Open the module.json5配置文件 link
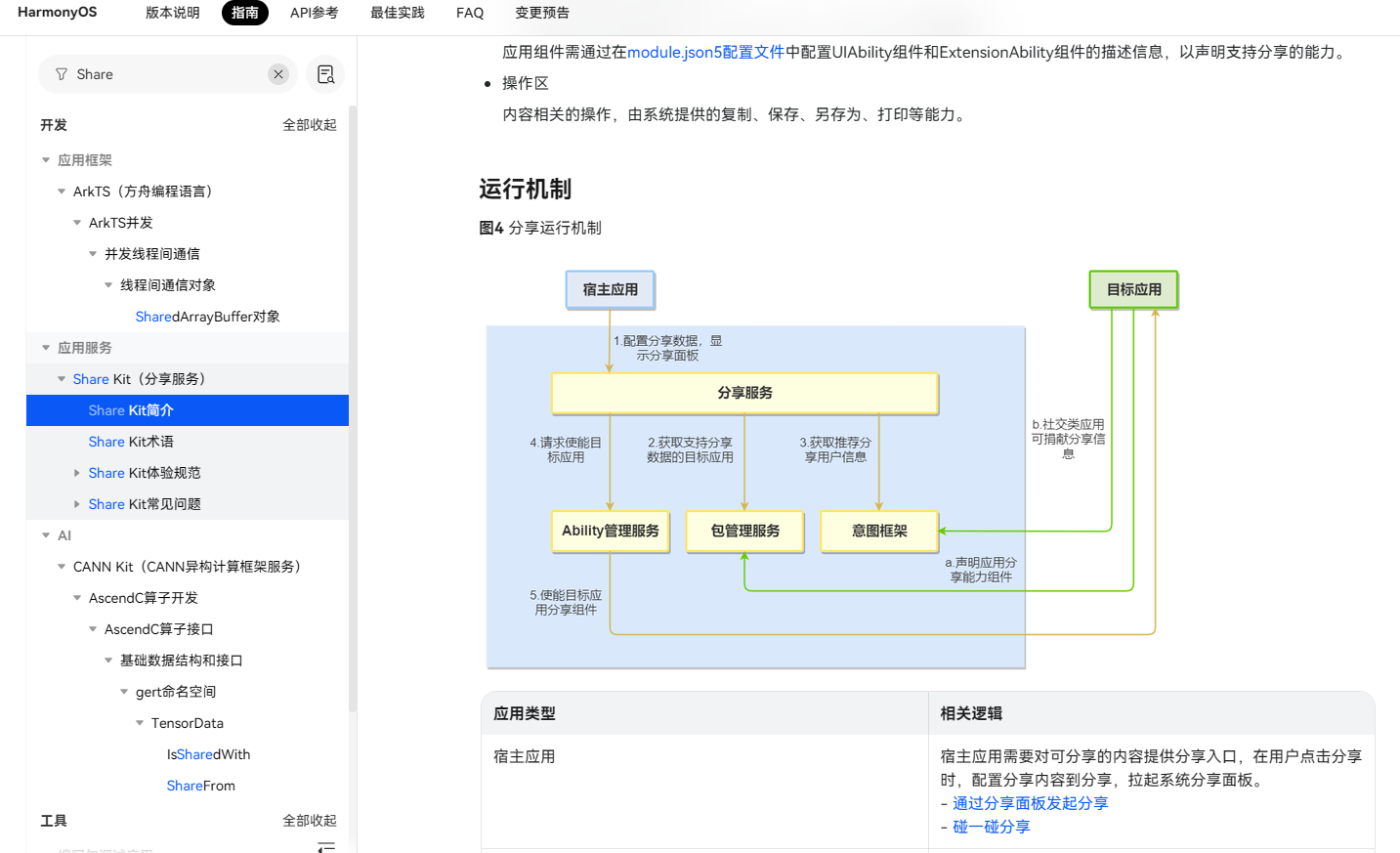The width and height of the screenshot is (1400, 853). tap(705, 52)
